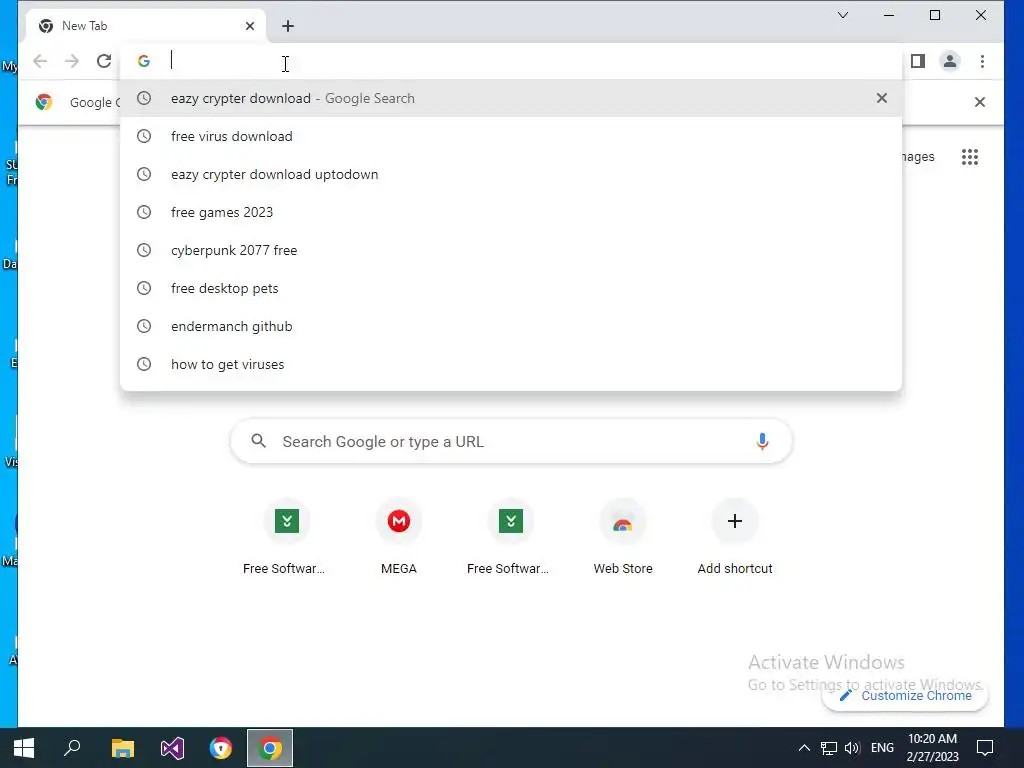Open the Chrome side panel icon
This screenshot has width=1024, height=768.
click(918, 61)
